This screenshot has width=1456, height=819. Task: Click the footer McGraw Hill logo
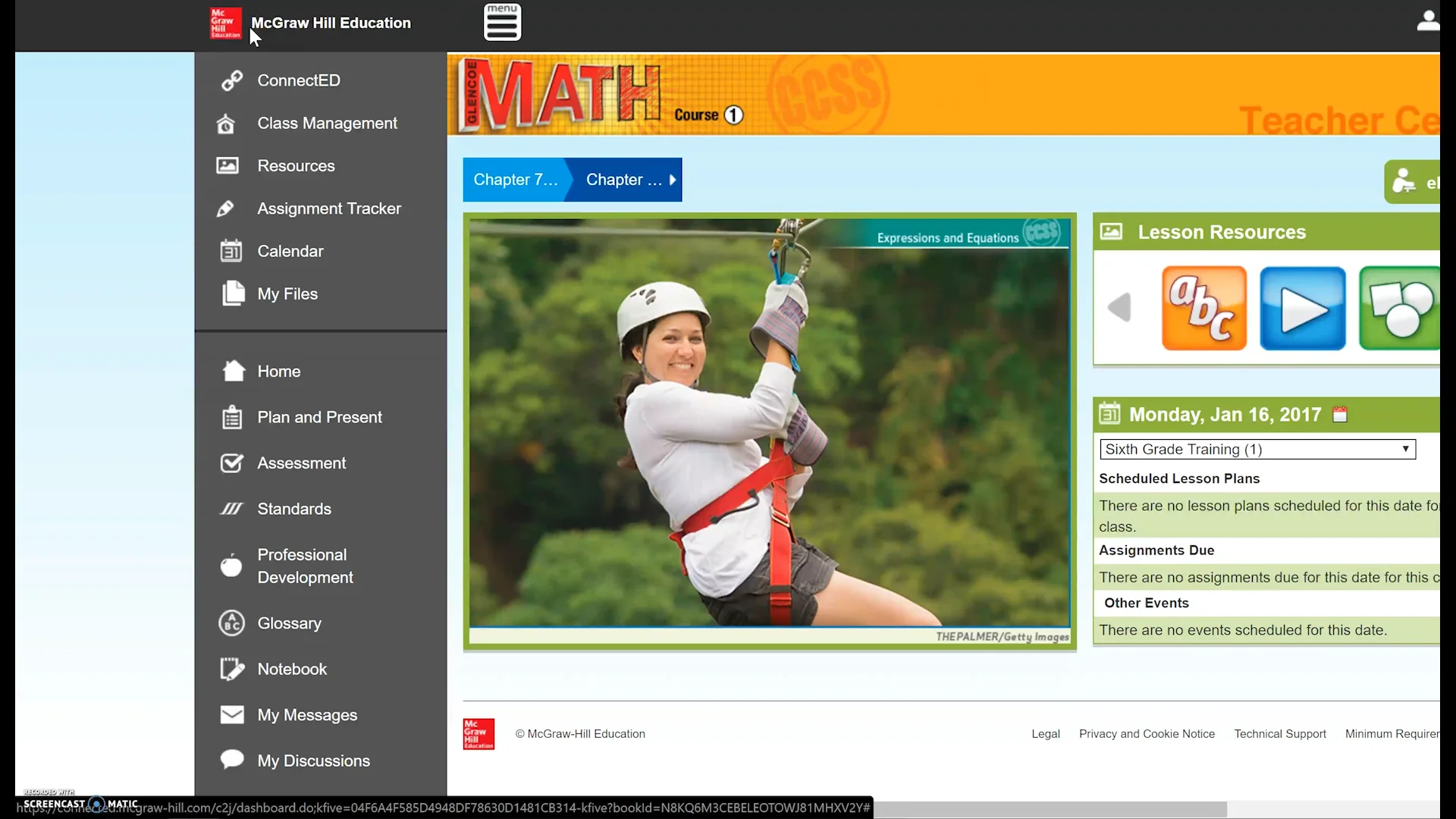coord(479,734)
